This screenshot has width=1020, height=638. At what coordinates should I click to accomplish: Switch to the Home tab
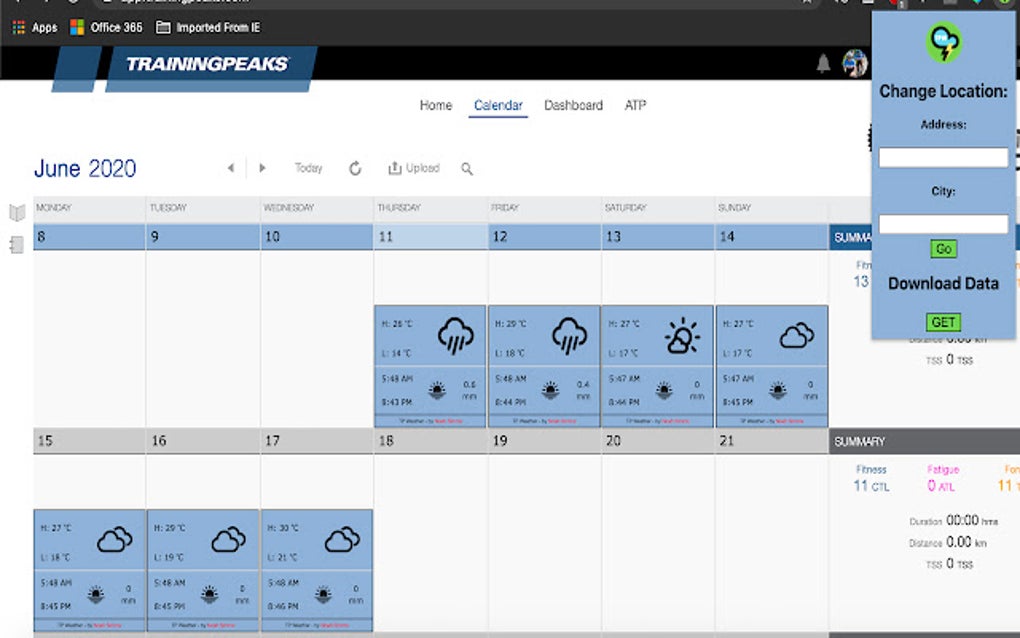435,105
